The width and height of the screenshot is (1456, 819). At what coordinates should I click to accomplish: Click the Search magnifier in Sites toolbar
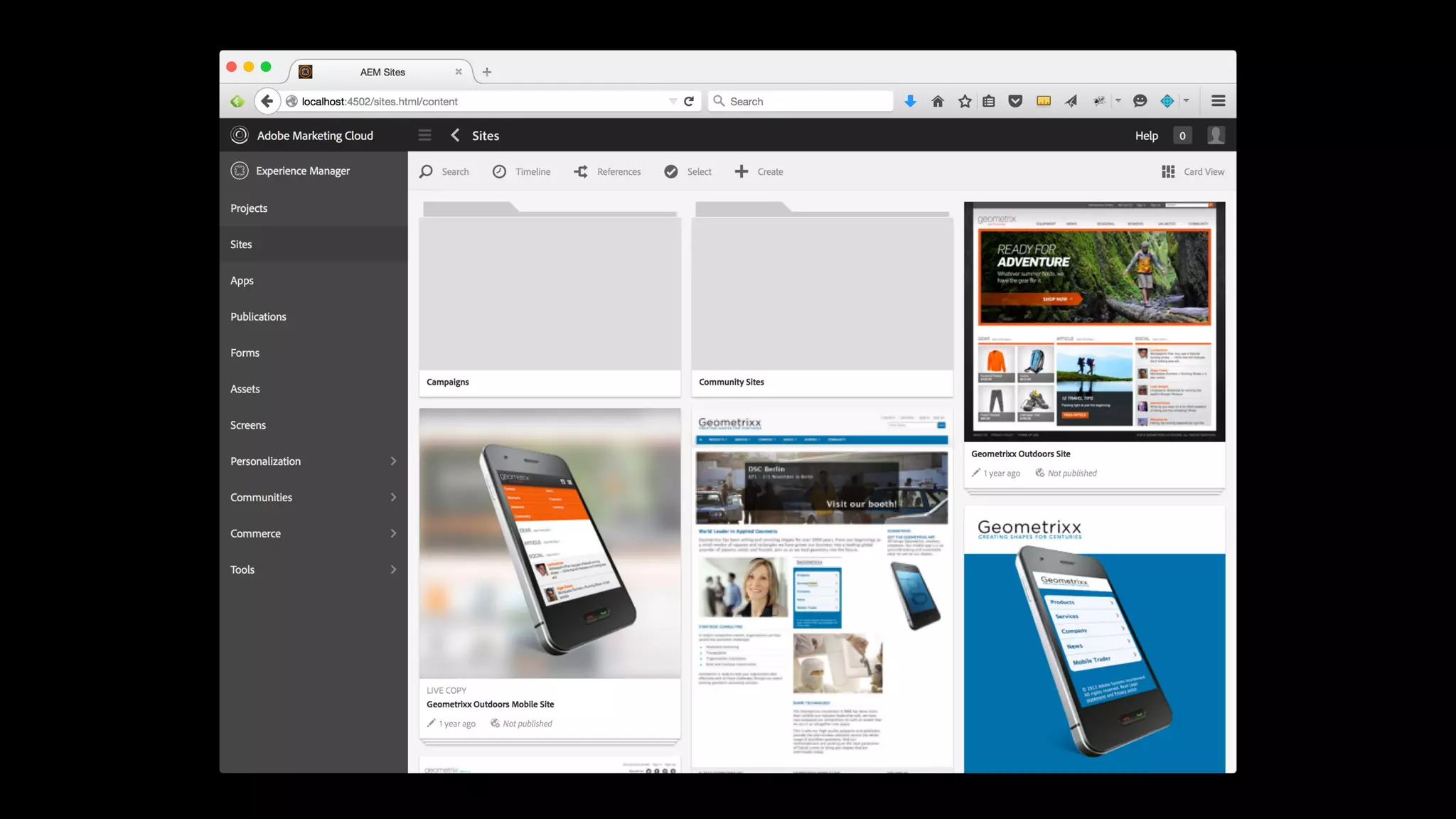click(x=426, y=171)
